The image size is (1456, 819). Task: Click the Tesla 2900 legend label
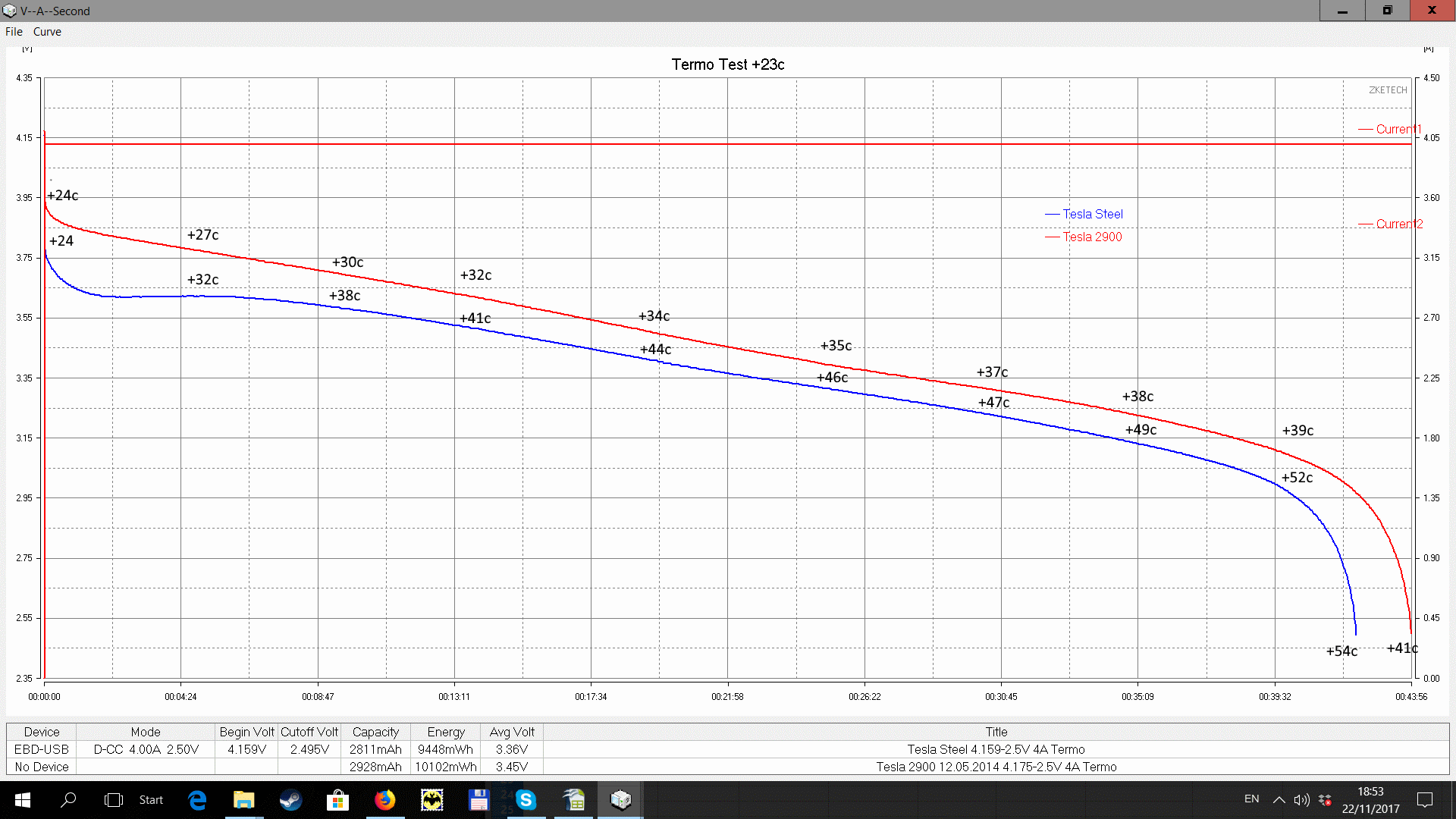tap(1092, 237)
